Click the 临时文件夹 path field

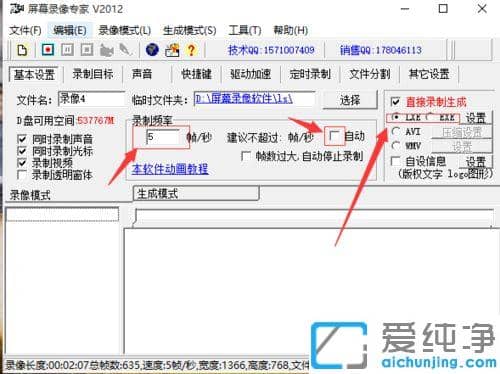click(x=254, y=99)
